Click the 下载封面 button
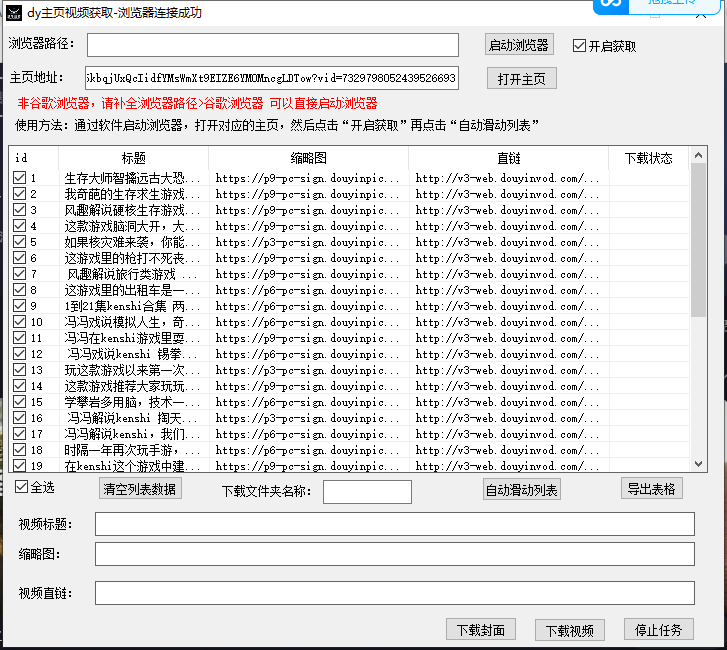 point(481,630)
